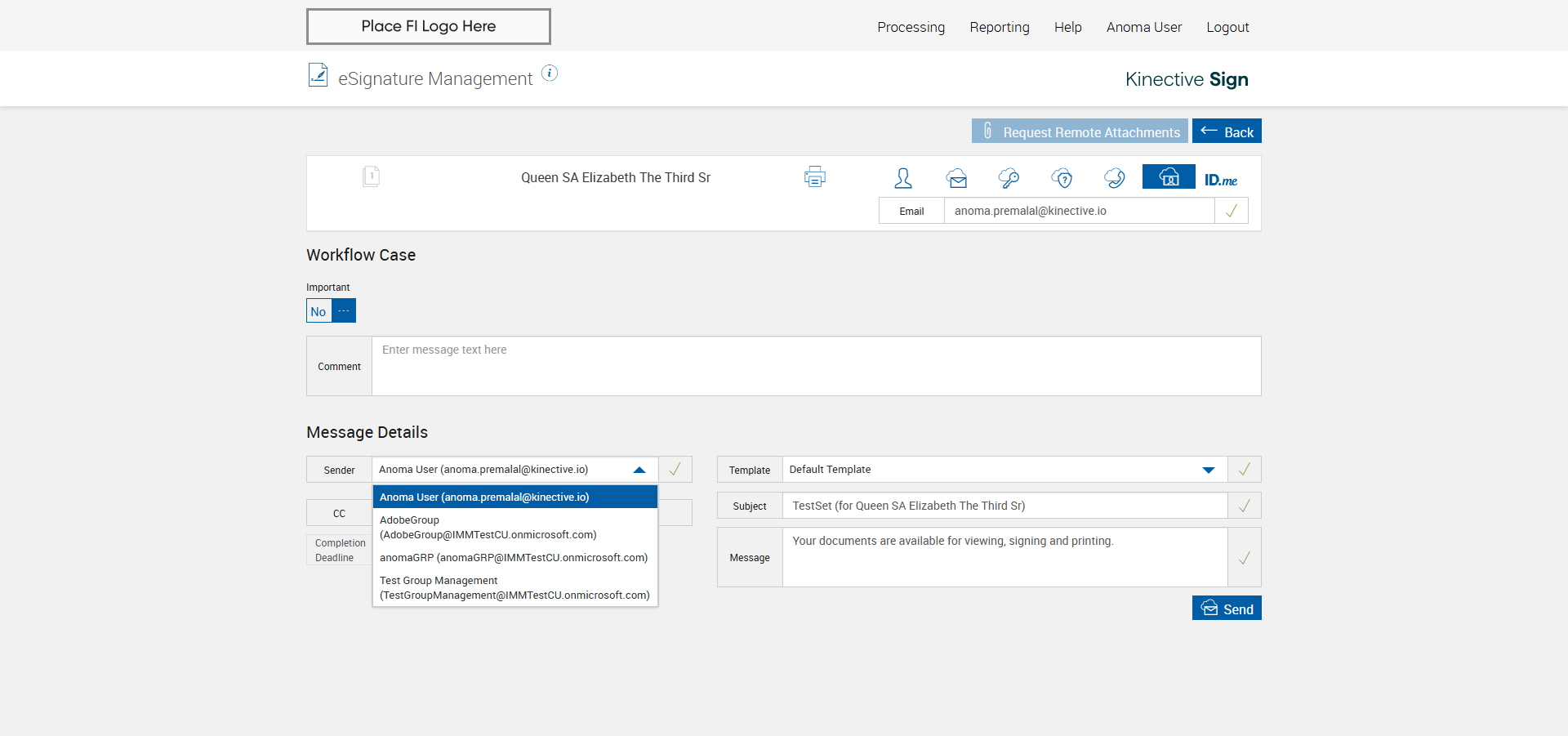
Task: Click the cloud shield question icon
Action: [1062, 177]
